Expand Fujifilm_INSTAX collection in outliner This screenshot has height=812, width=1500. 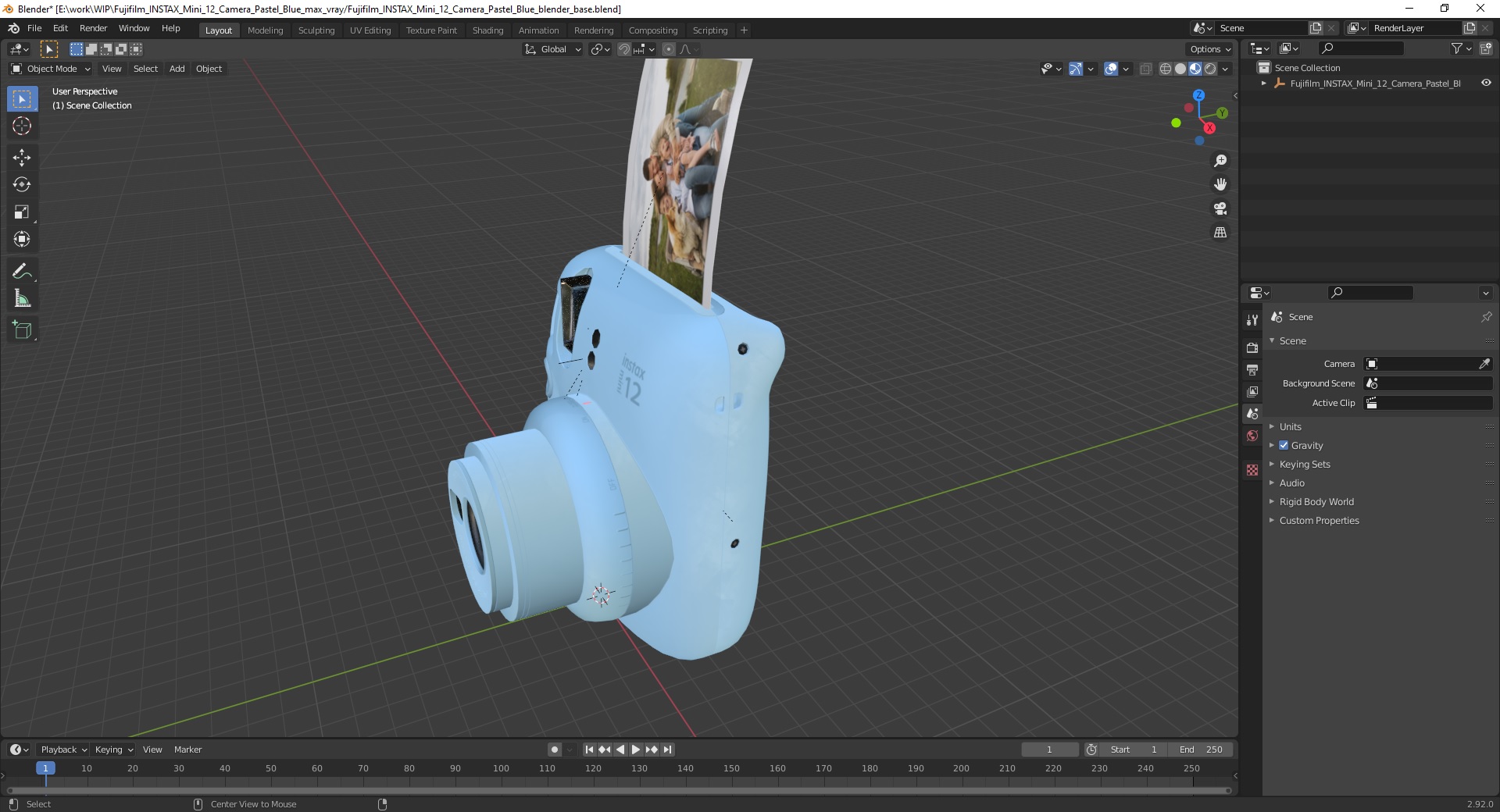pos(1264,83)
